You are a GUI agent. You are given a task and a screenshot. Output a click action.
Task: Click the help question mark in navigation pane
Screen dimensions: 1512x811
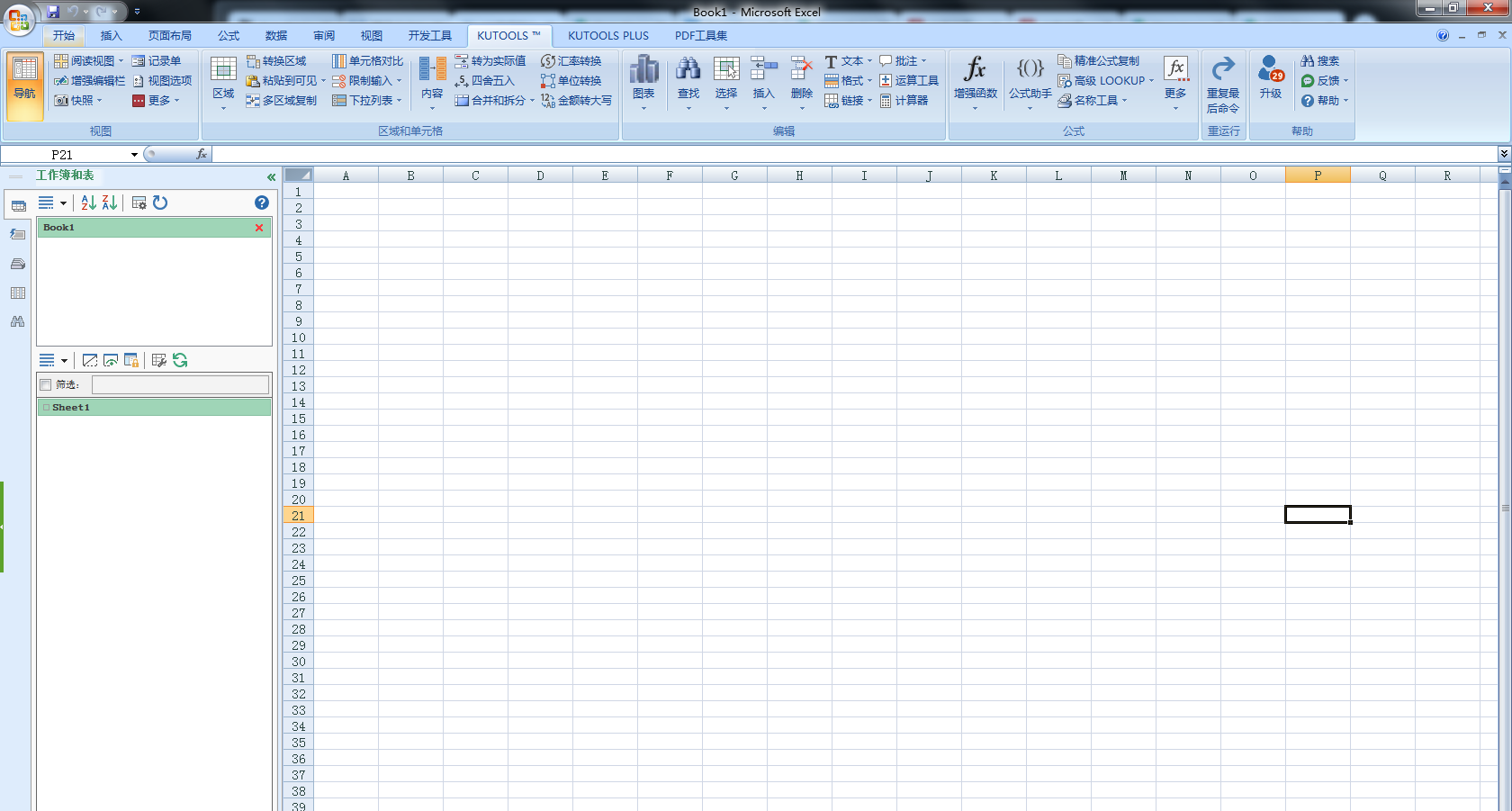(261, 203)
